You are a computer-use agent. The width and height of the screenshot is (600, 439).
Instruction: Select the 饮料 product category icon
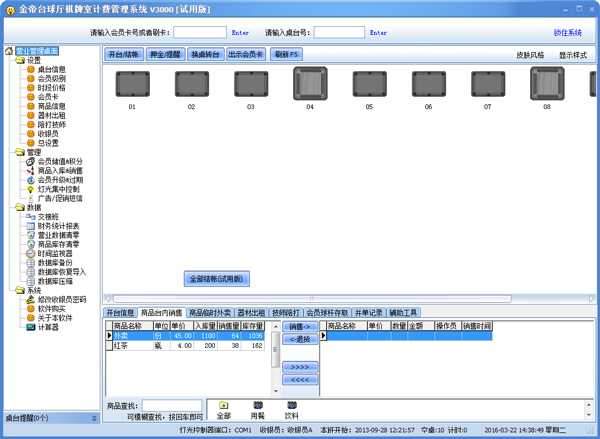[292, 408]
